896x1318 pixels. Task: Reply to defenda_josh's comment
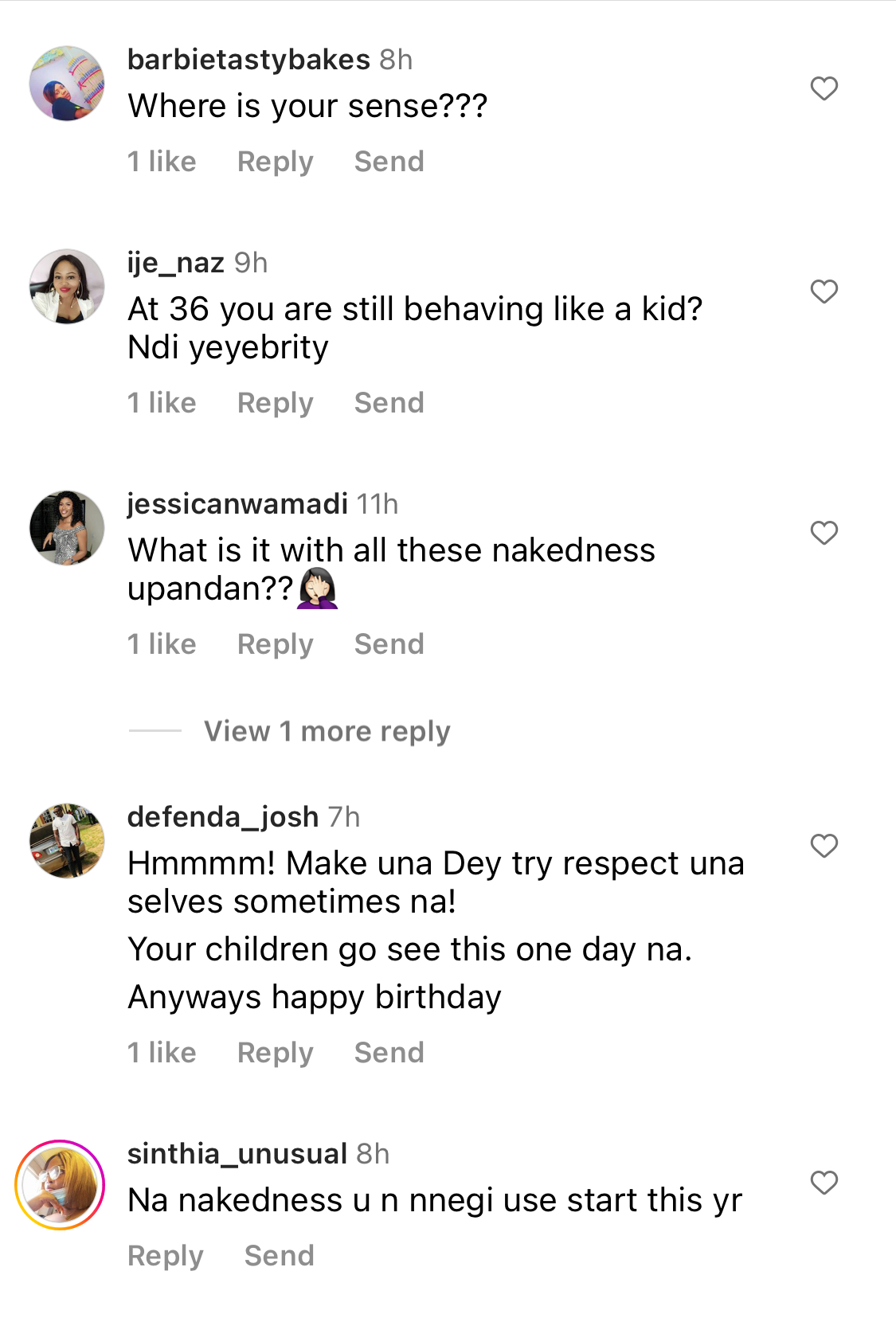click(x=275, y=1053)
